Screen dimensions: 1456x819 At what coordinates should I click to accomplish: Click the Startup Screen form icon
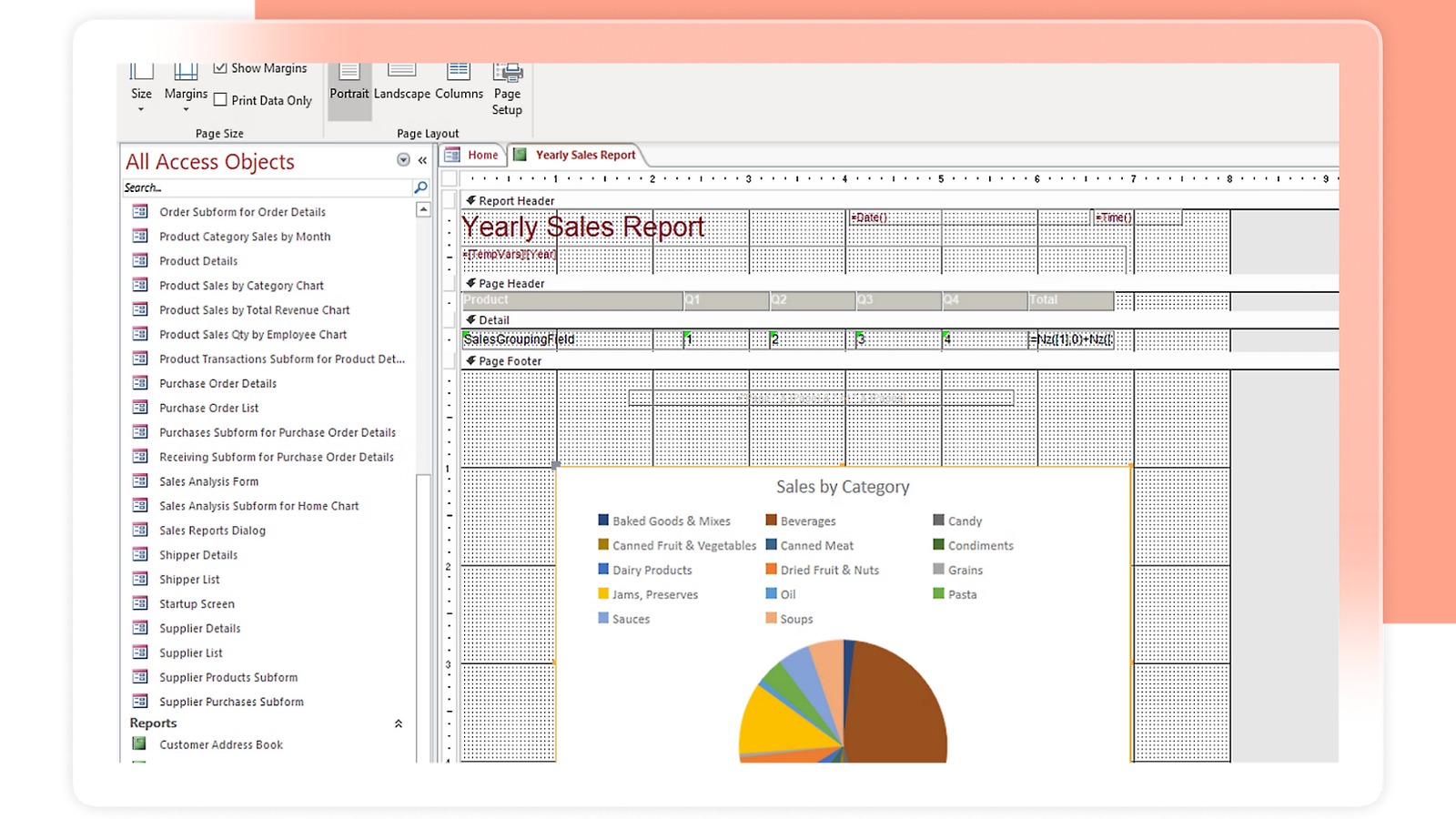tap(140, 604)
